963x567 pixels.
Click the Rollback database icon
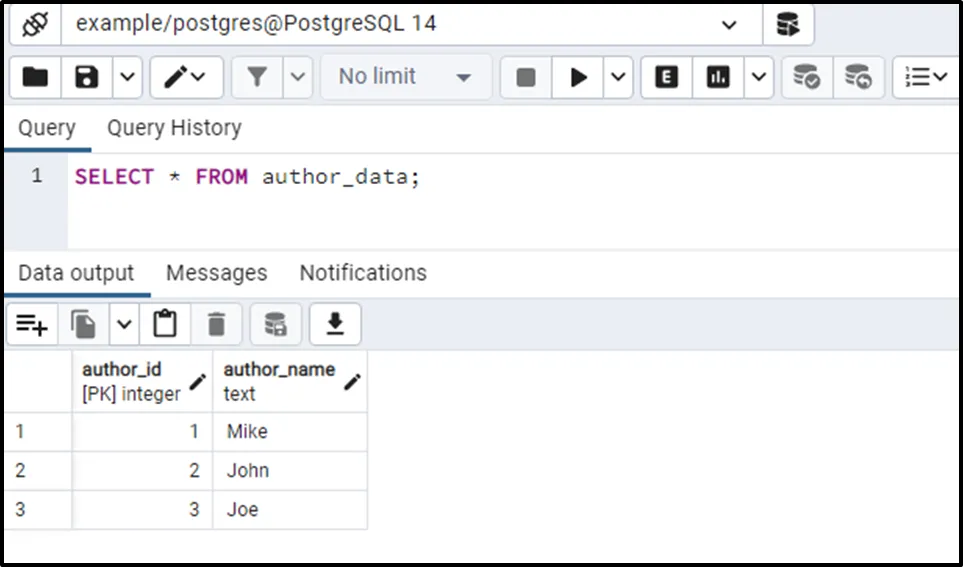tap(858, 77)
